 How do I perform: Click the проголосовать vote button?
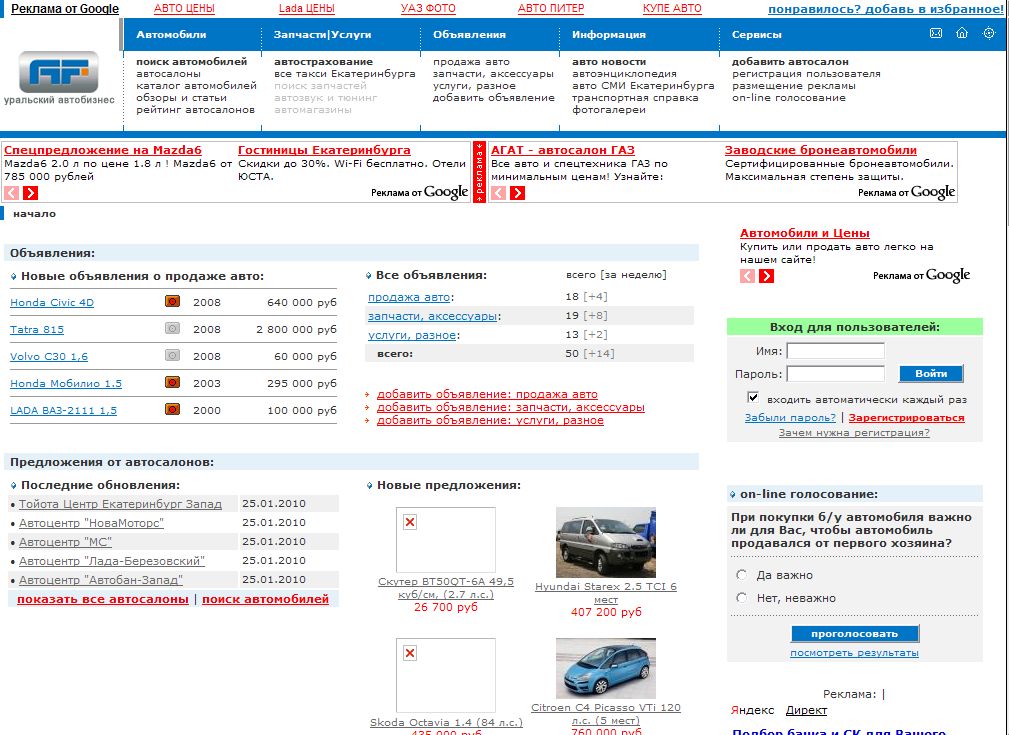tap(855, 633)
